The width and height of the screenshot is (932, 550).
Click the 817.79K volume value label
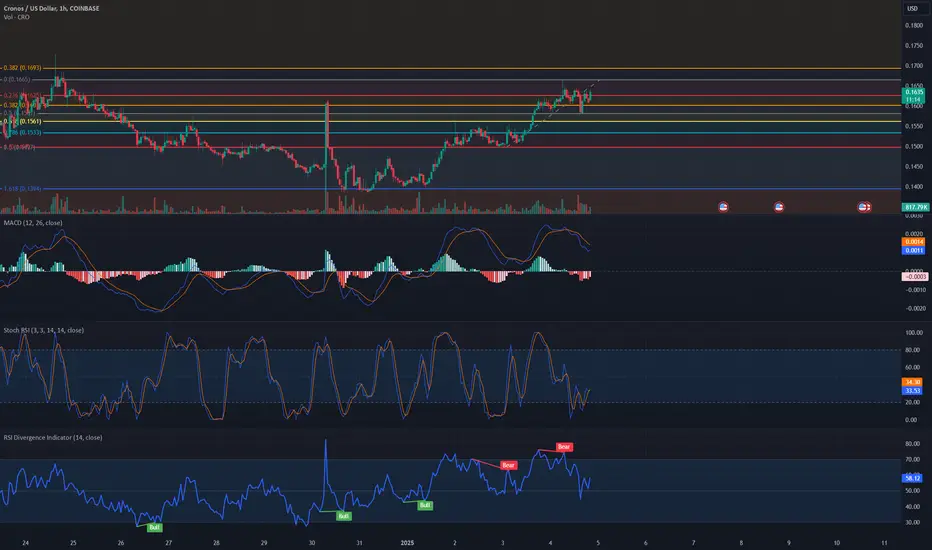(915, 207)
